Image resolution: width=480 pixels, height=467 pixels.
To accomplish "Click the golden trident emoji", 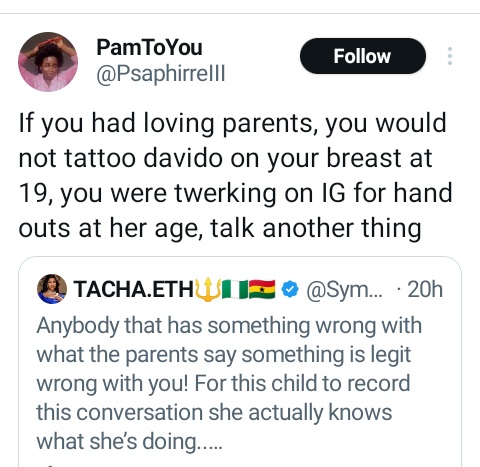I will (x=208, y=289).
